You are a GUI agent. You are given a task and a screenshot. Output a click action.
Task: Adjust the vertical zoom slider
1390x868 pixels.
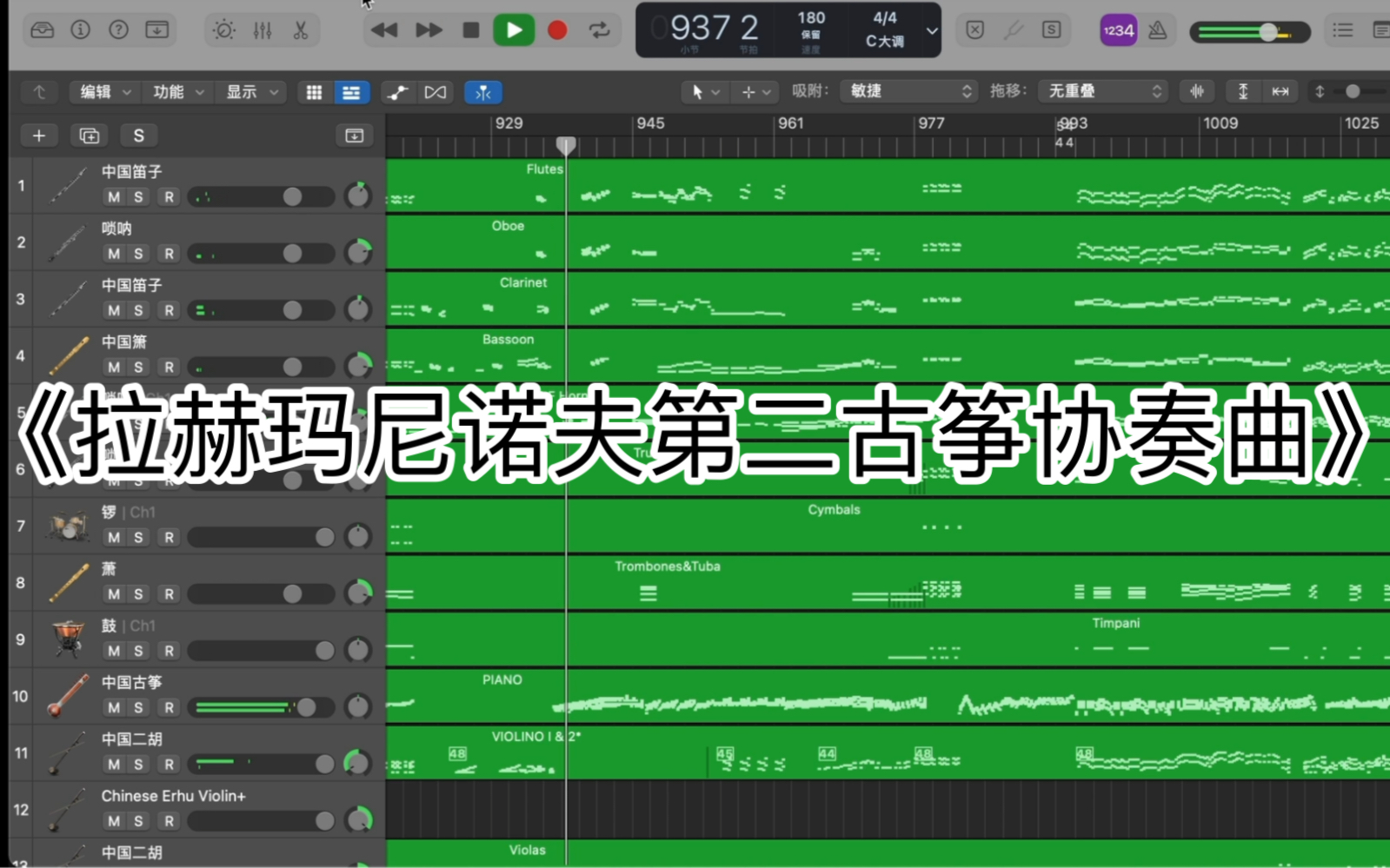[1353, 91]
